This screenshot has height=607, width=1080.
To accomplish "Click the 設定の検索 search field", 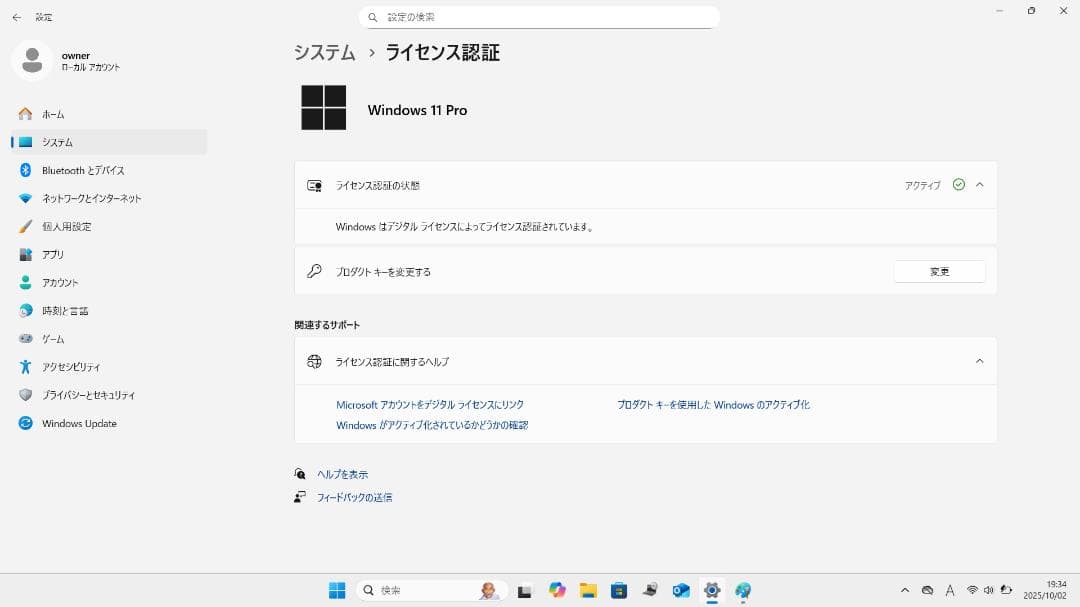I will (x=540, y=16).
